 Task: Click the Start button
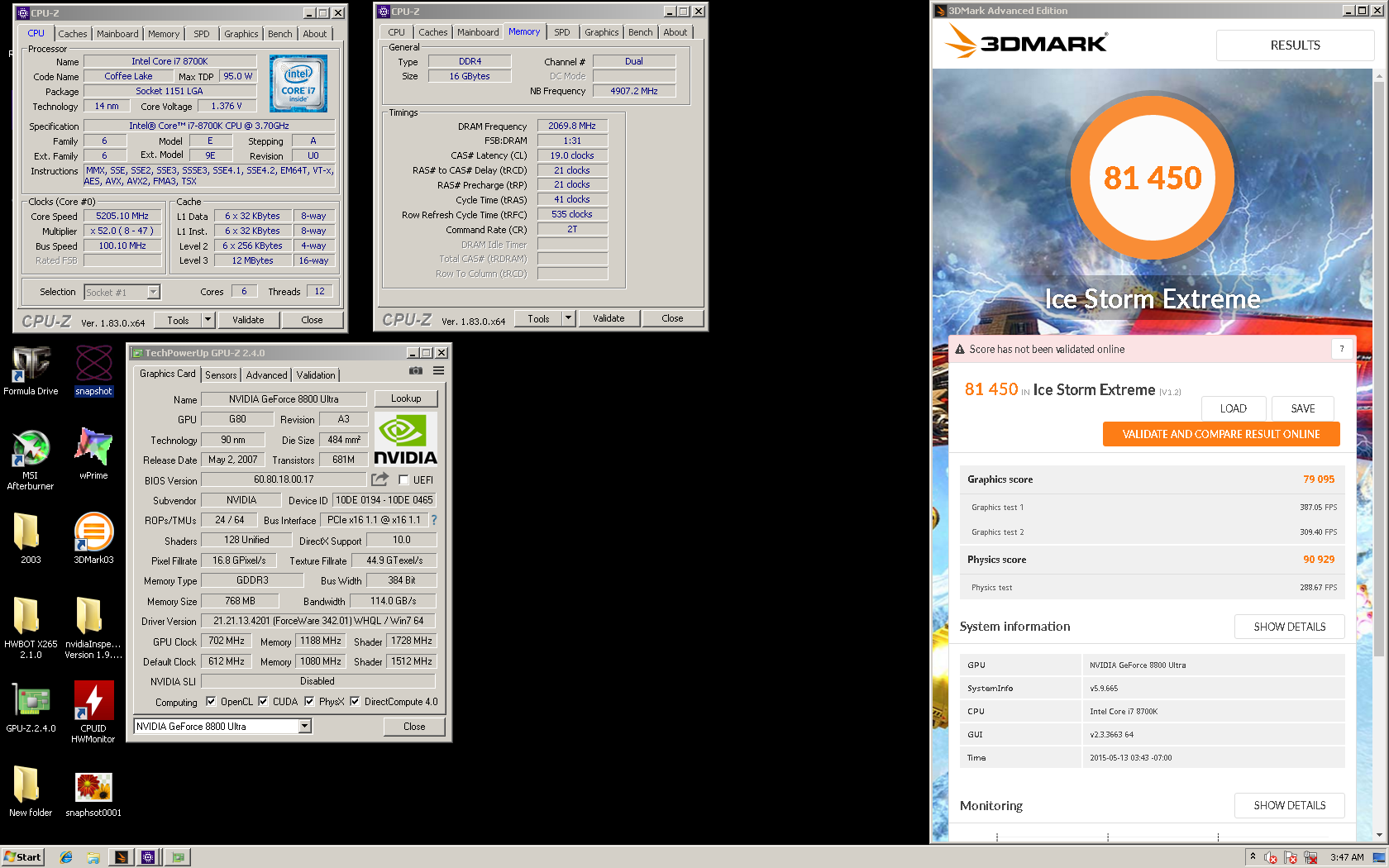[22, 857]
